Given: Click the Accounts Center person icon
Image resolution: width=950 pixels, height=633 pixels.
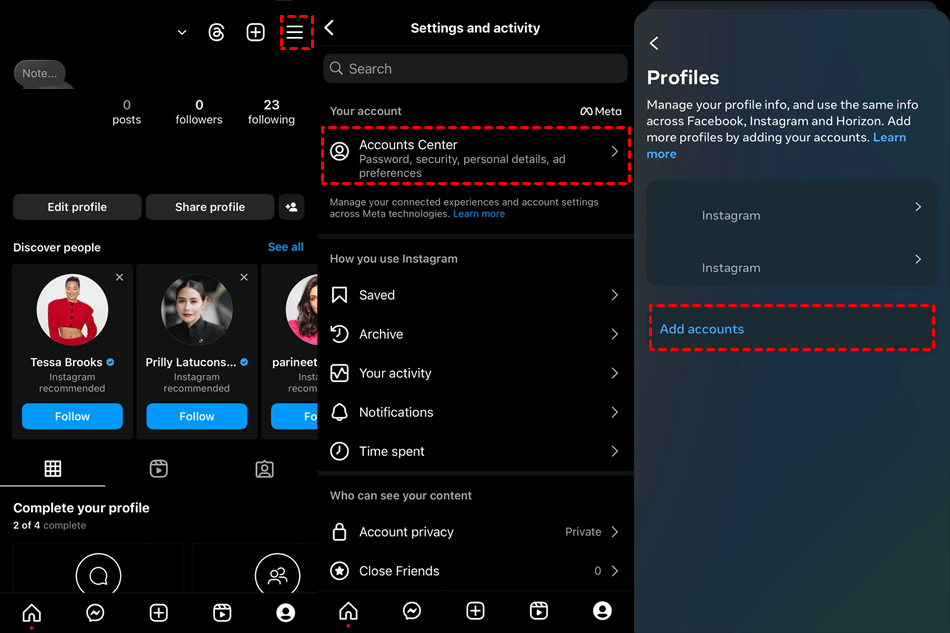Looking at the screenshot, I should click(339, 151).
